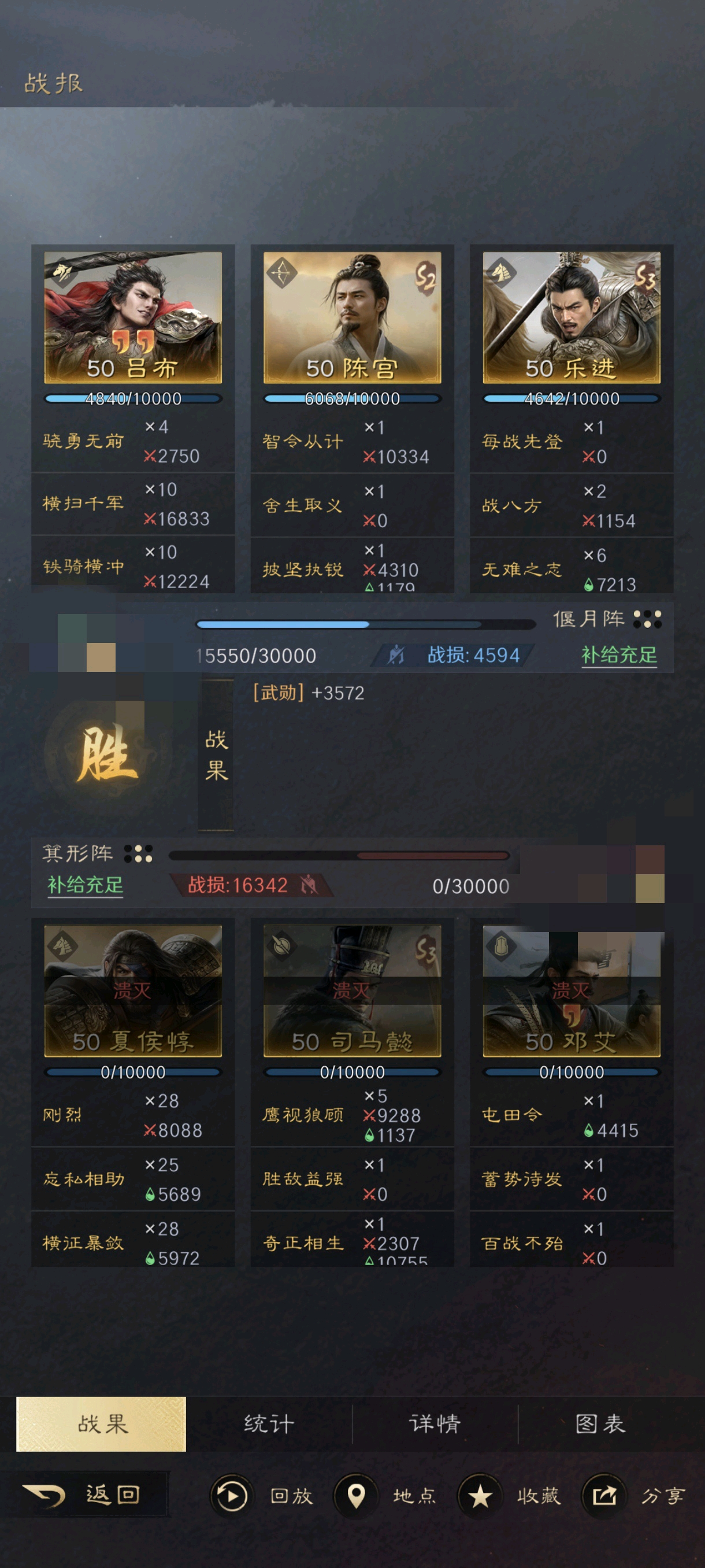Switch to the 统计 tab

pos(269,1423)
